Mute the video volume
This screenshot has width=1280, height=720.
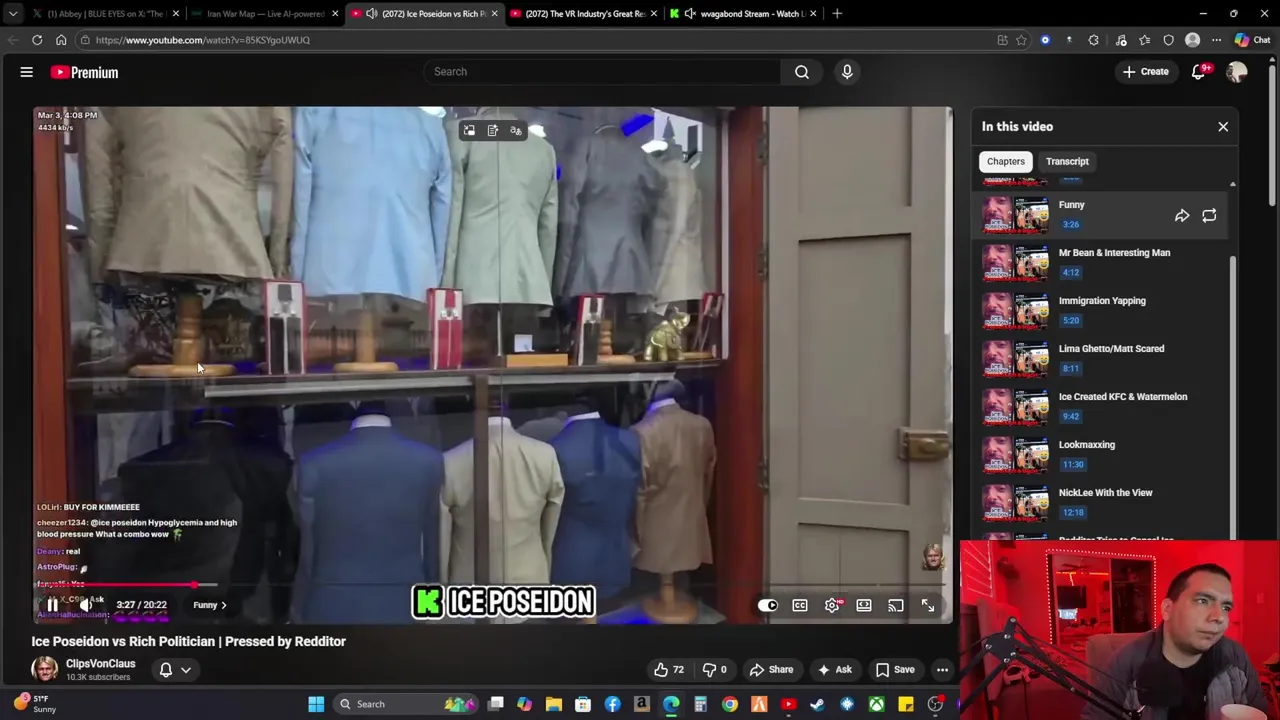[87, 605]
